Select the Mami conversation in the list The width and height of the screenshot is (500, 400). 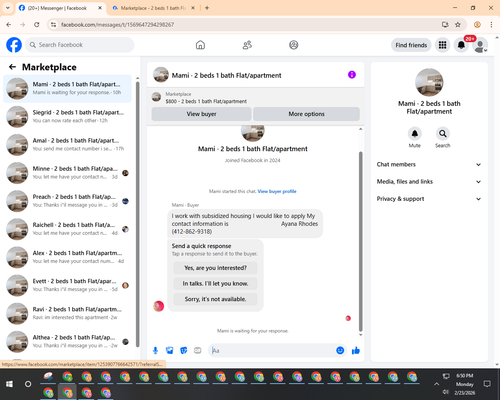pyautogui.click(x=68, y=89)
